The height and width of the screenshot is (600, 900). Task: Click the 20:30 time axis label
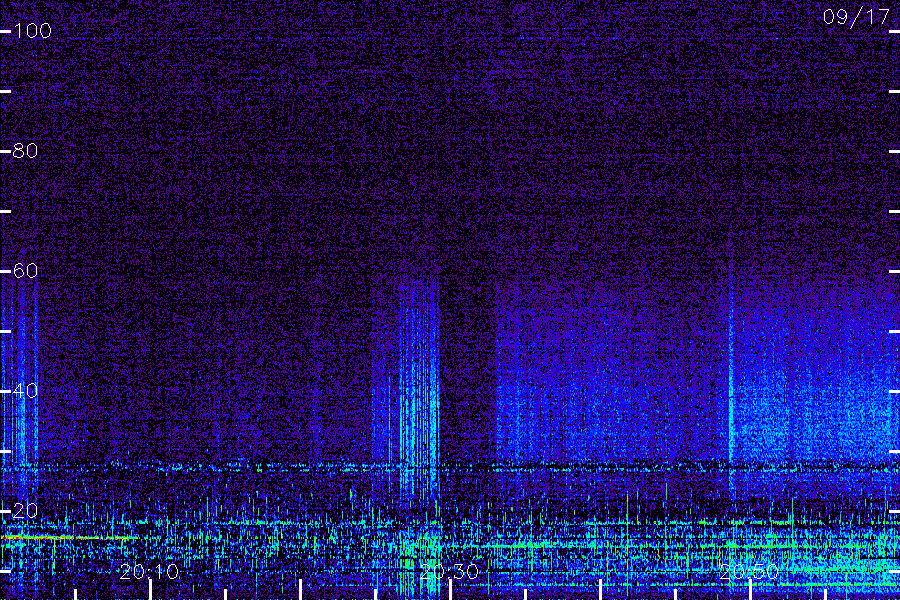click(x=449, y=571)
